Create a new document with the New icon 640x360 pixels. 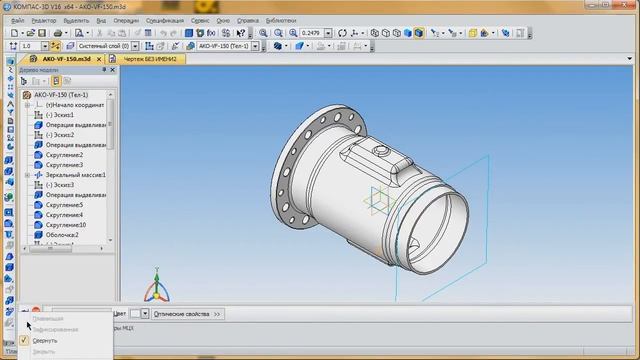(x=14, y=33)
